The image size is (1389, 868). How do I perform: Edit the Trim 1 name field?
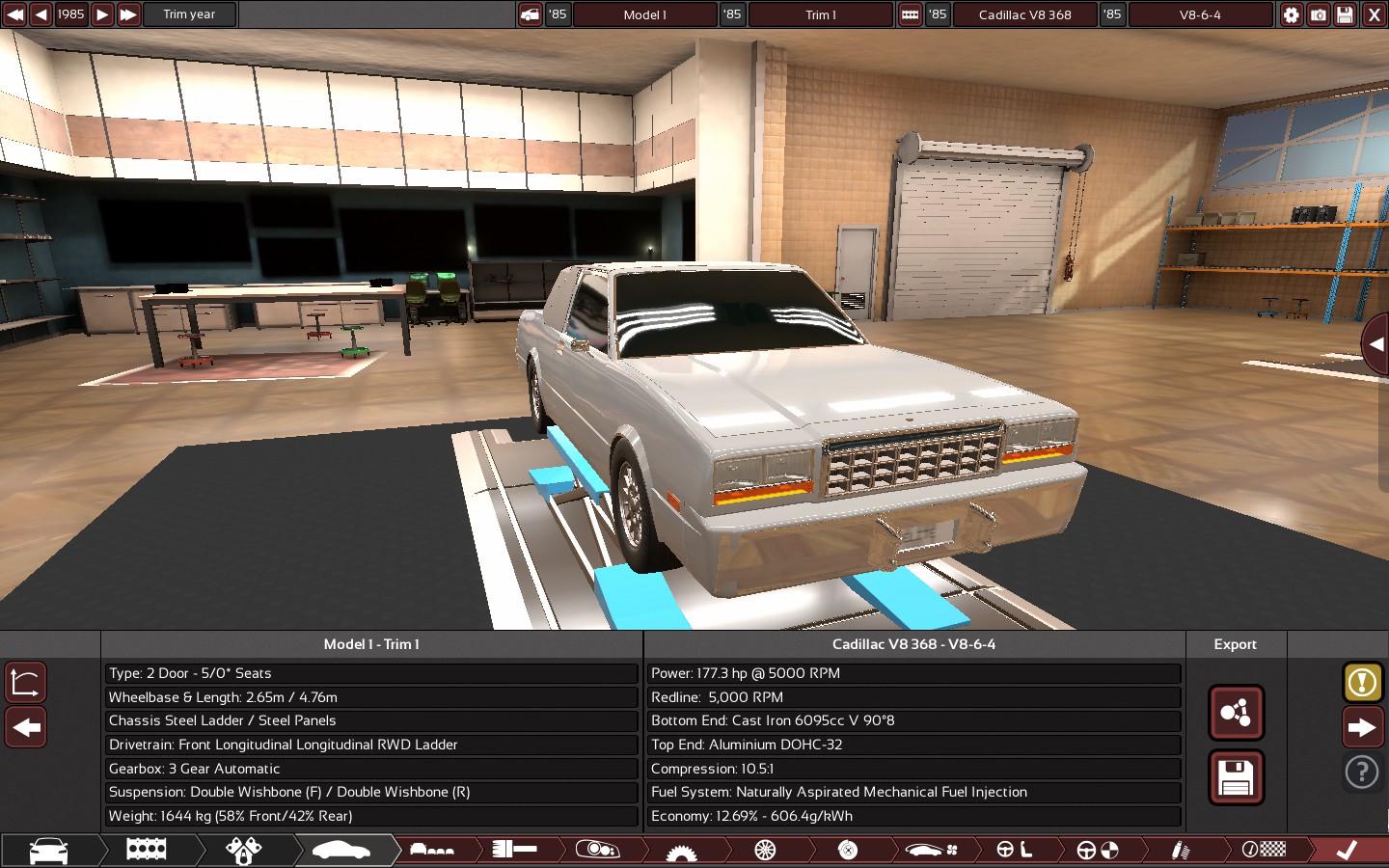coord(821,14)
